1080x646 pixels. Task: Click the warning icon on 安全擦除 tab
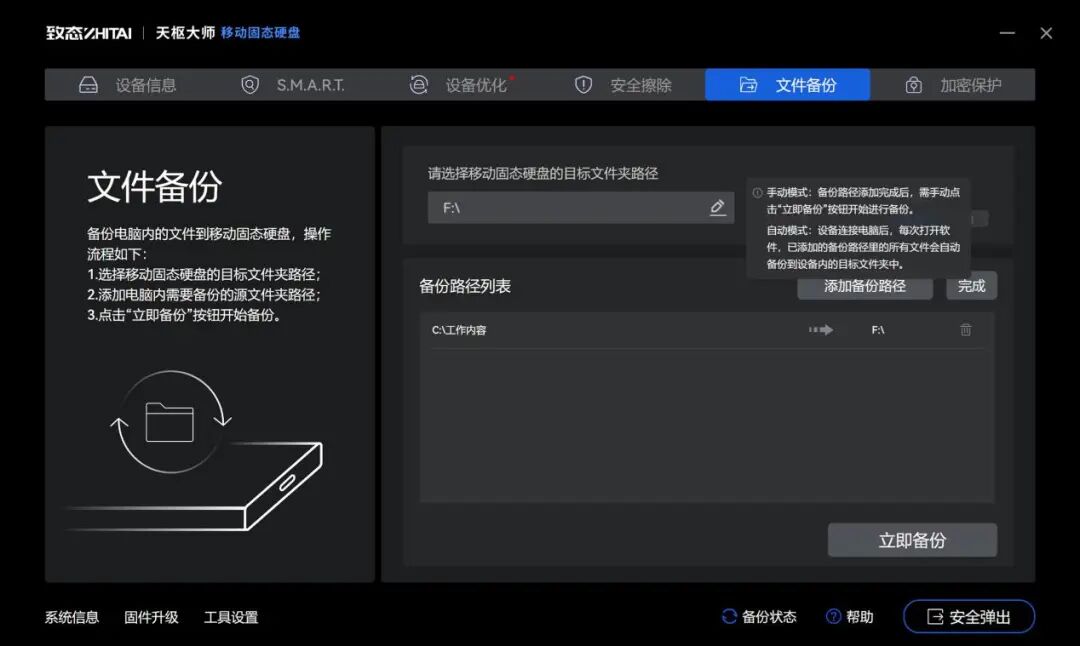pyautogui.click(x=583, y=85)
